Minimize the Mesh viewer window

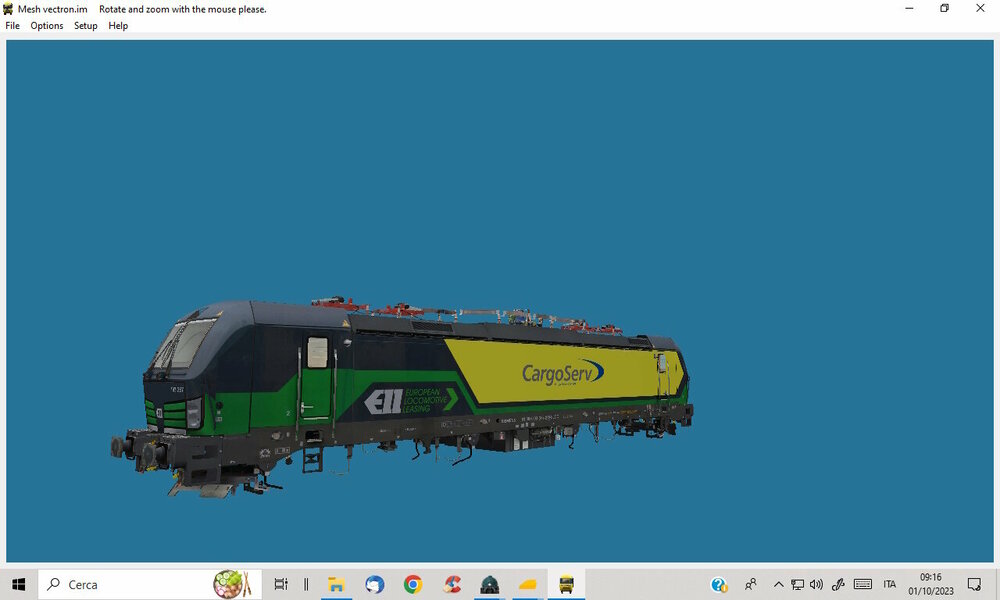[x=909, y=8]
